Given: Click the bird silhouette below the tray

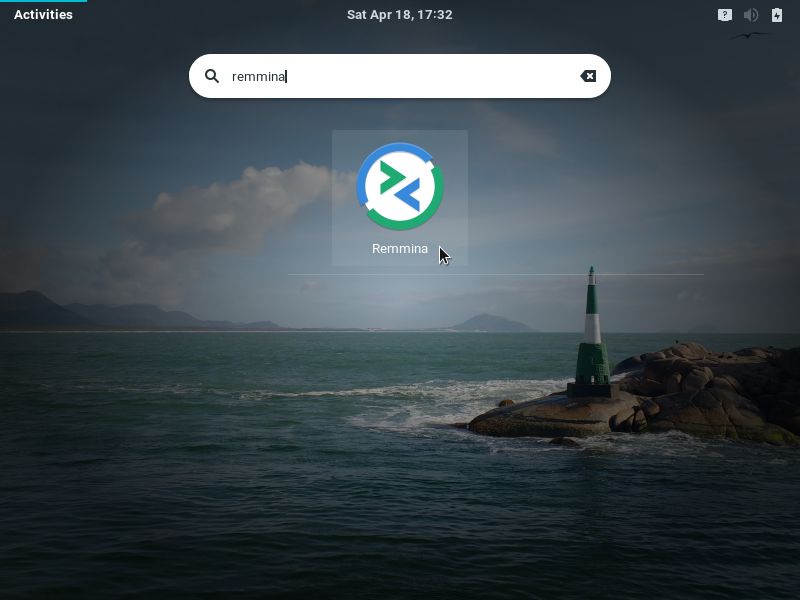Looking at the screenshot, I should (x=750, y=36).
